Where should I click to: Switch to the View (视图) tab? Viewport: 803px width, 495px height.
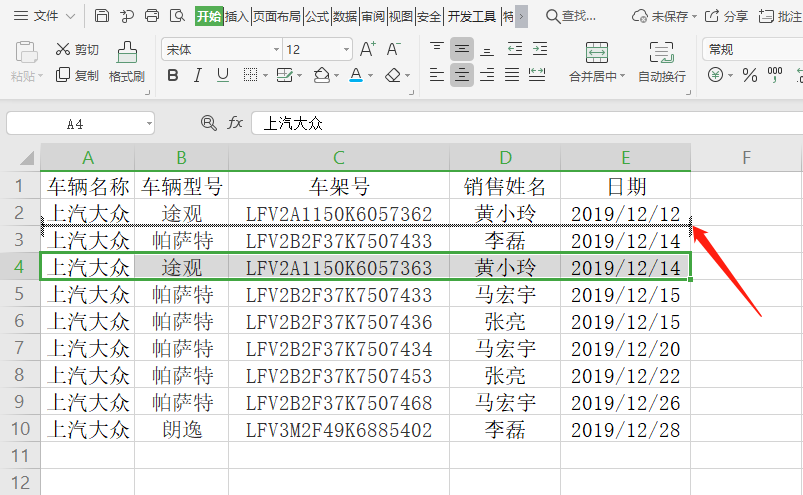[401, 16]
